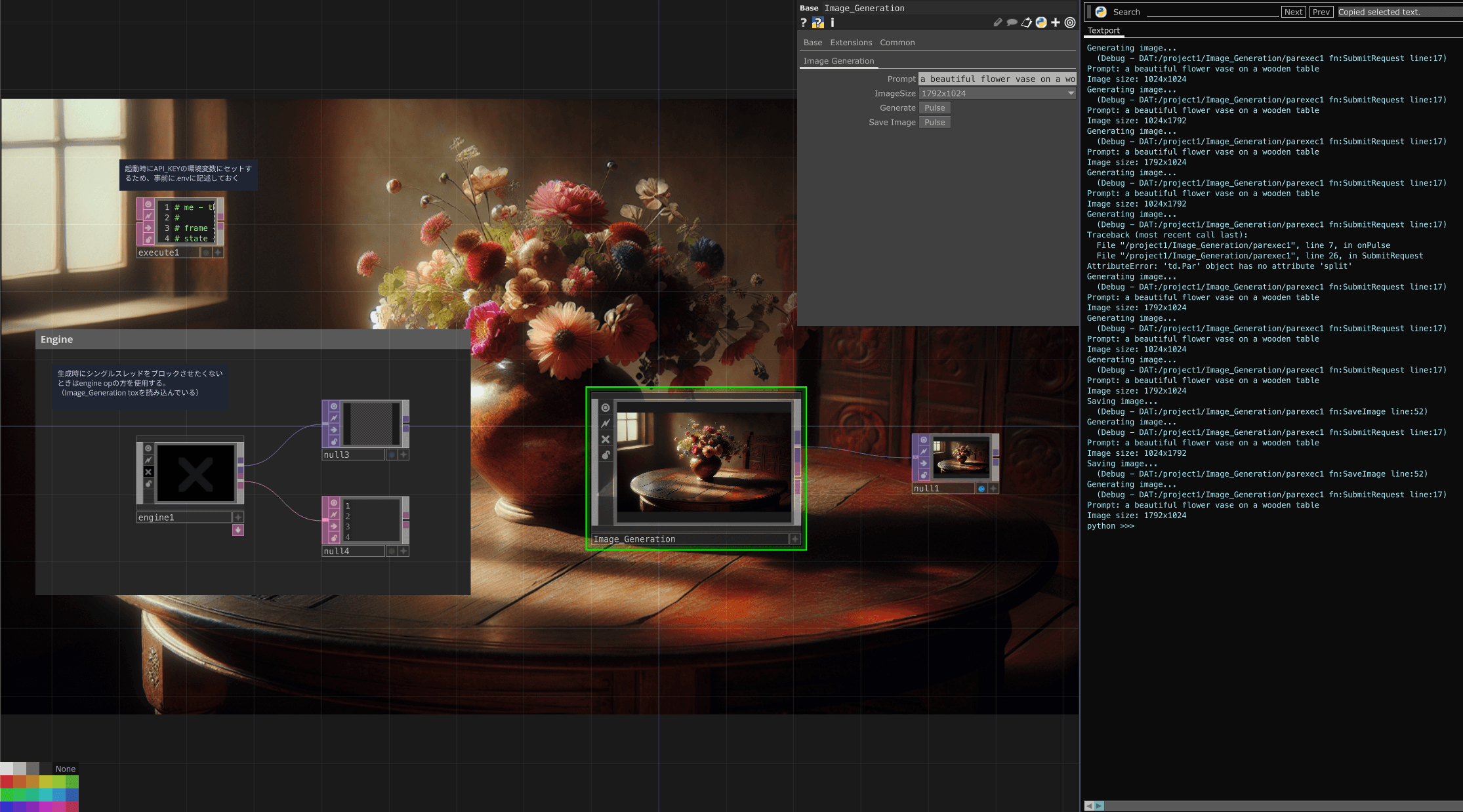The width and height of the screenshot is (1463, 812).
Task: Click the plus flag next to engine1 name
Action: point(238,518)
